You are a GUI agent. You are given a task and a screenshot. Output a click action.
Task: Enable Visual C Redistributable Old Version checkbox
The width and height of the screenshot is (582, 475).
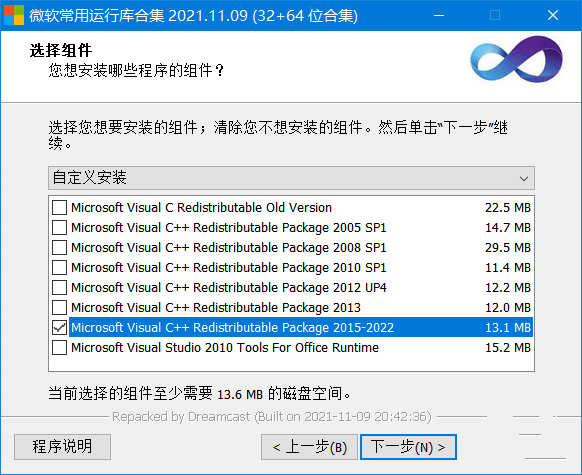click(59, 208)
